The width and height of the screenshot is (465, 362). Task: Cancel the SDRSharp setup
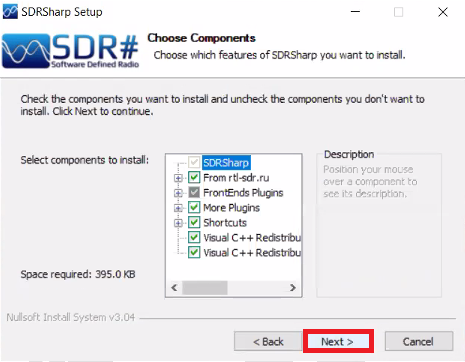418,341
